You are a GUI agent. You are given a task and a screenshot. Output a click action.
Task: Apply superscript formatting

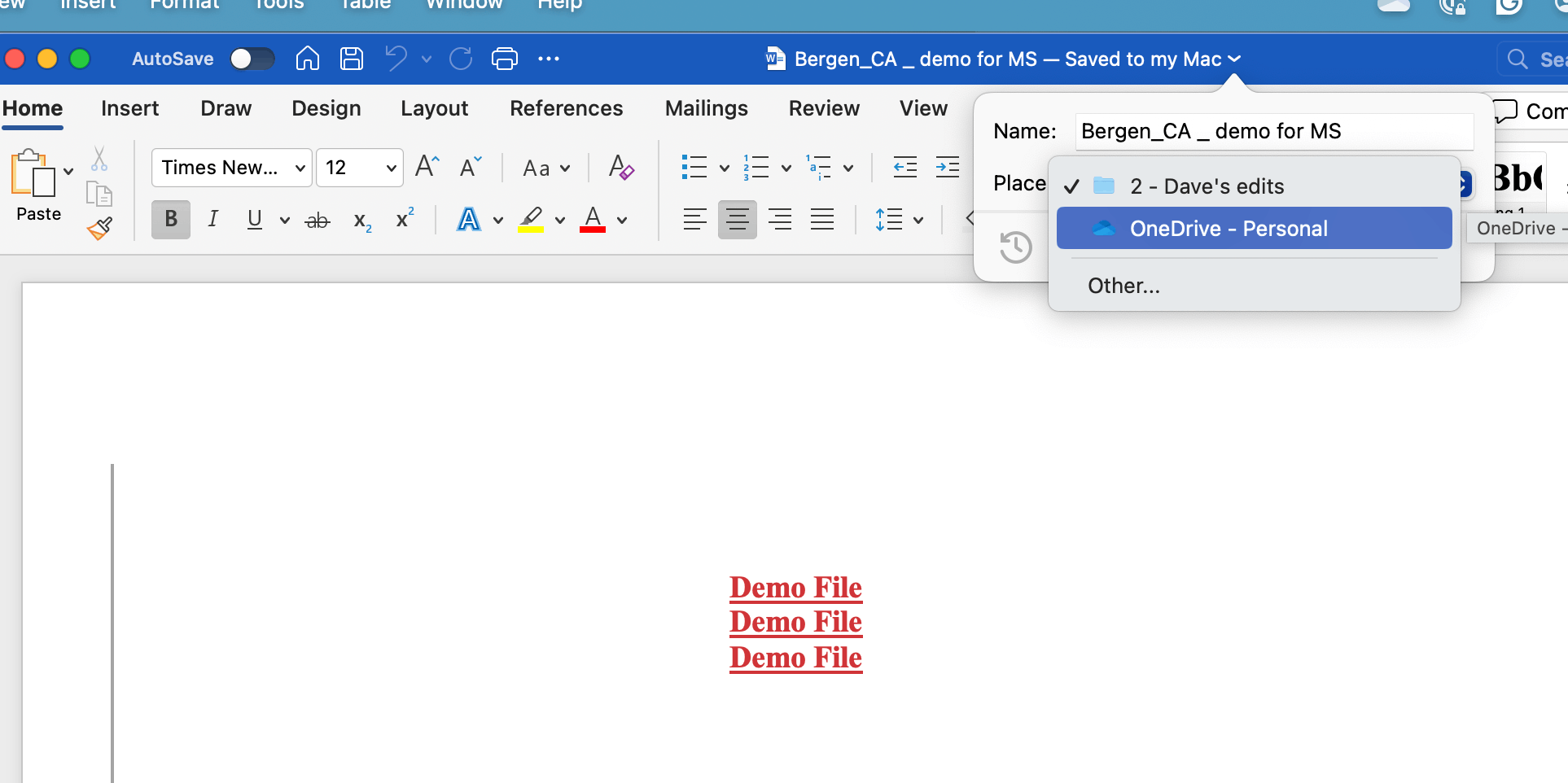tap(405, 218)
